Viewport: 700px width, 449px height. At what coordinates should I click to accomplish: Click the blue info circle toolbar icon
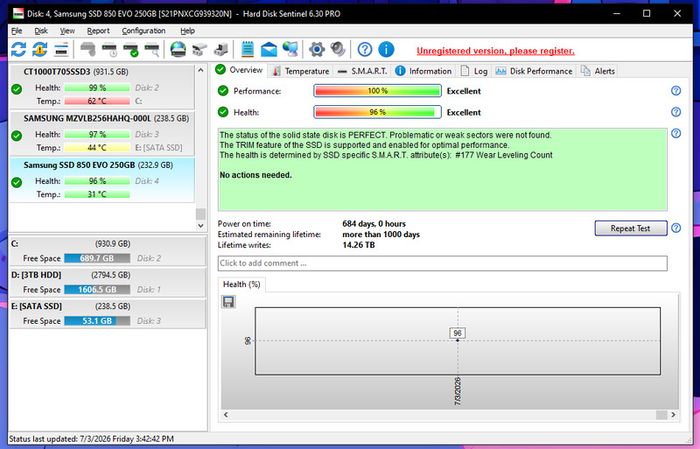point(386,49)
